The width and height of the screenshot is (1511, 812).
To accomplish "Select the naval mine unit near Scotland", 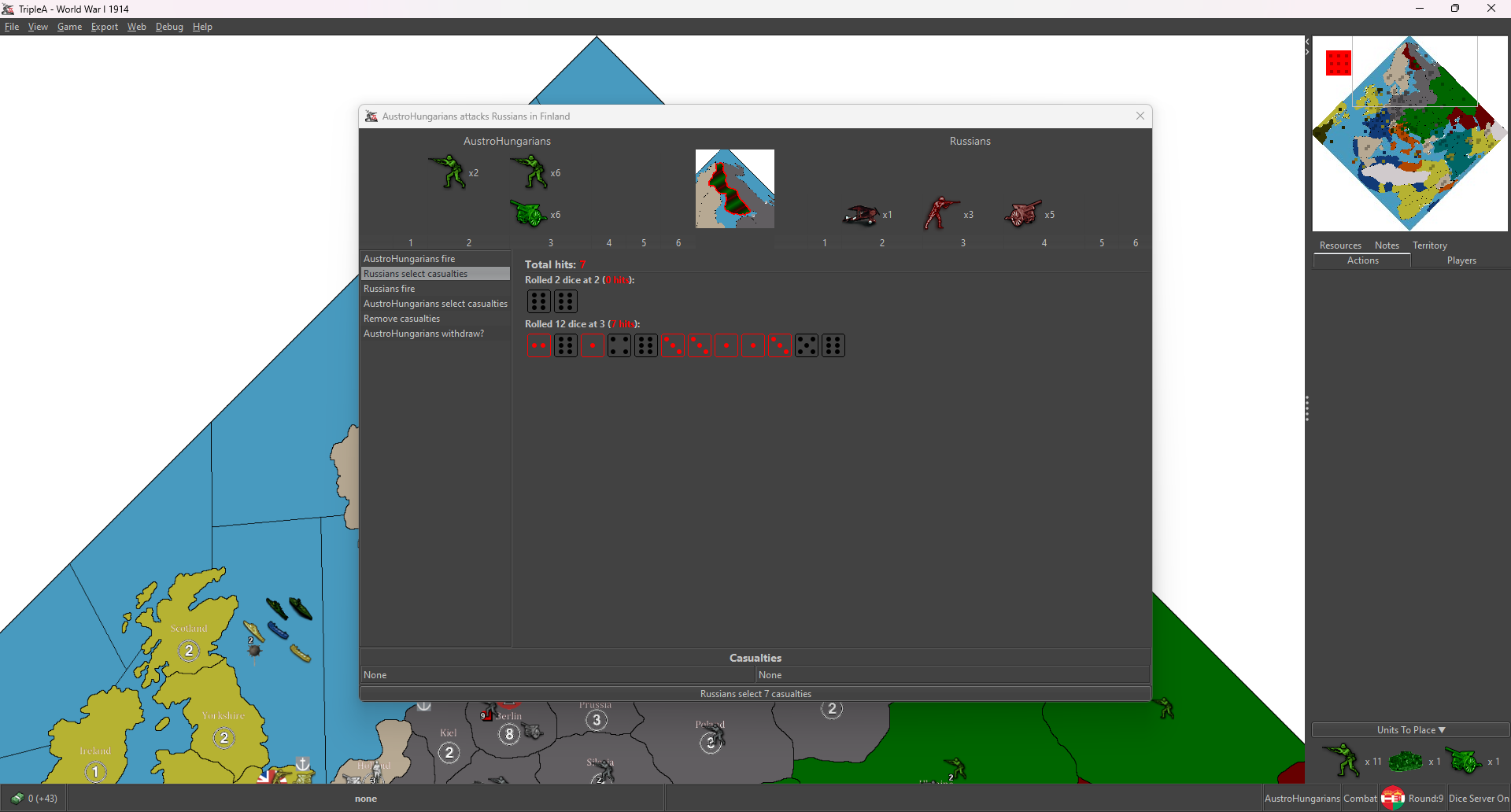I will [x=254, y=651].
